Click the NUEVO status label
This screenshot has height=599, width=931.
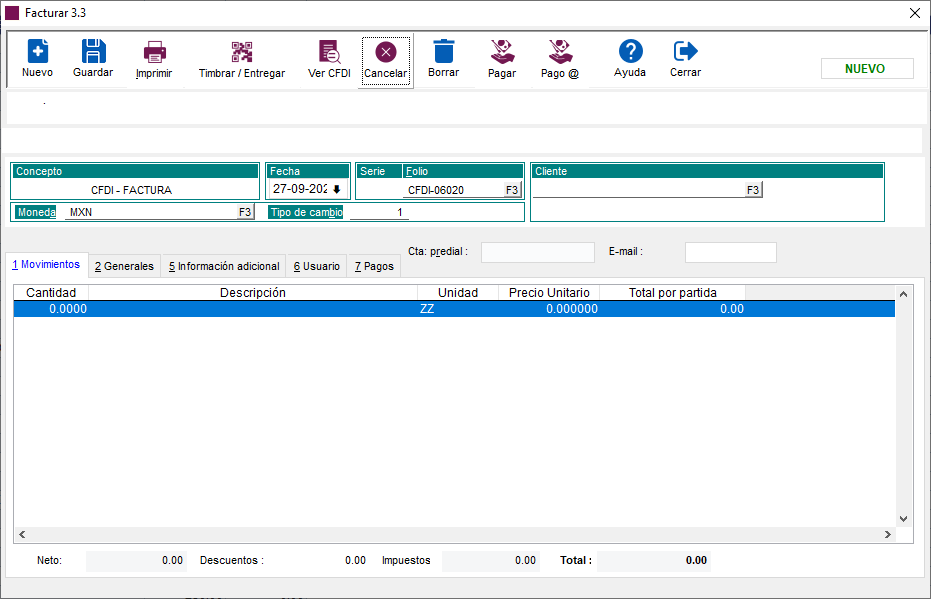[x=867, y=69]
